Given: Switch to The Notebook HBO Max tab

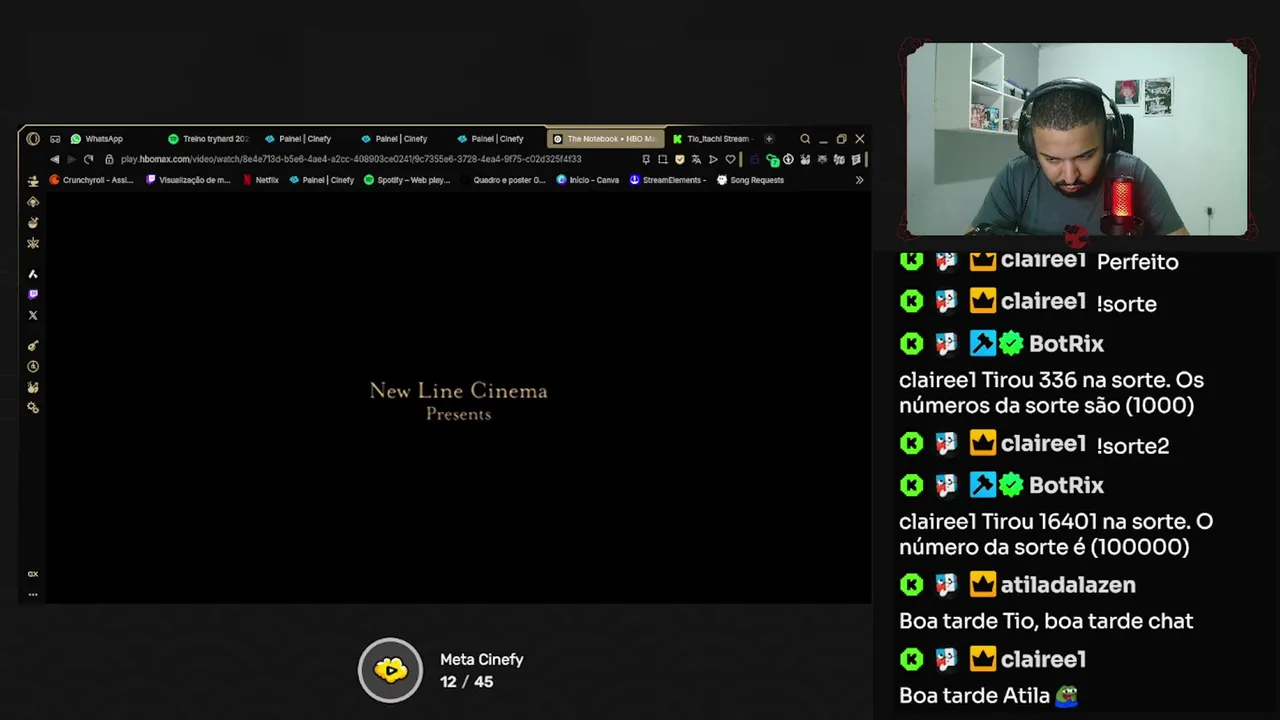Looking at the screenshot, I should click(605, 139).
